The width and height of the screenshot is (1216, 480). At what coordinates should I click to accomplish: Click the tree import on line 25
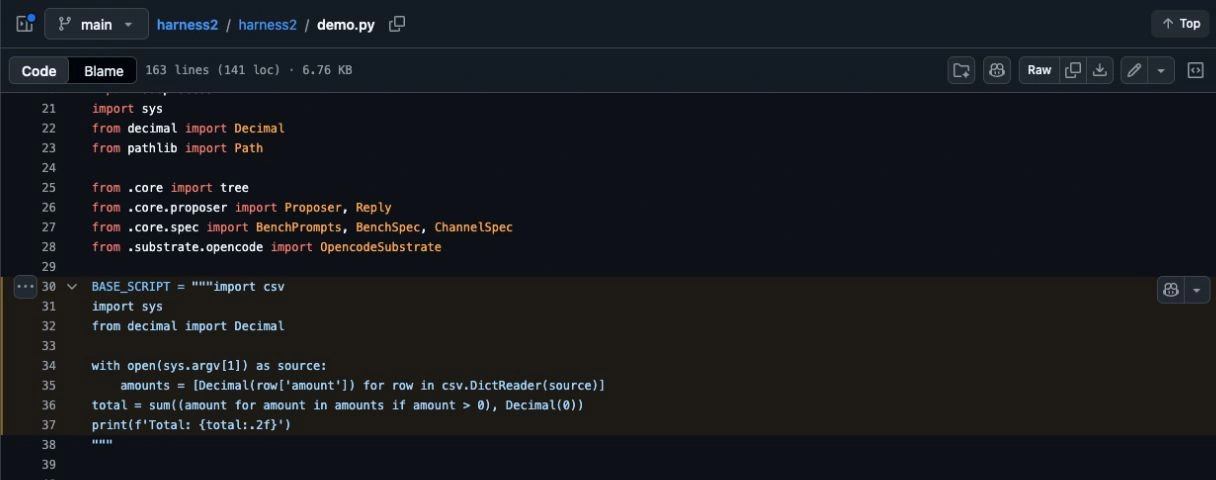pyautogui.click(x=235, y=188)
